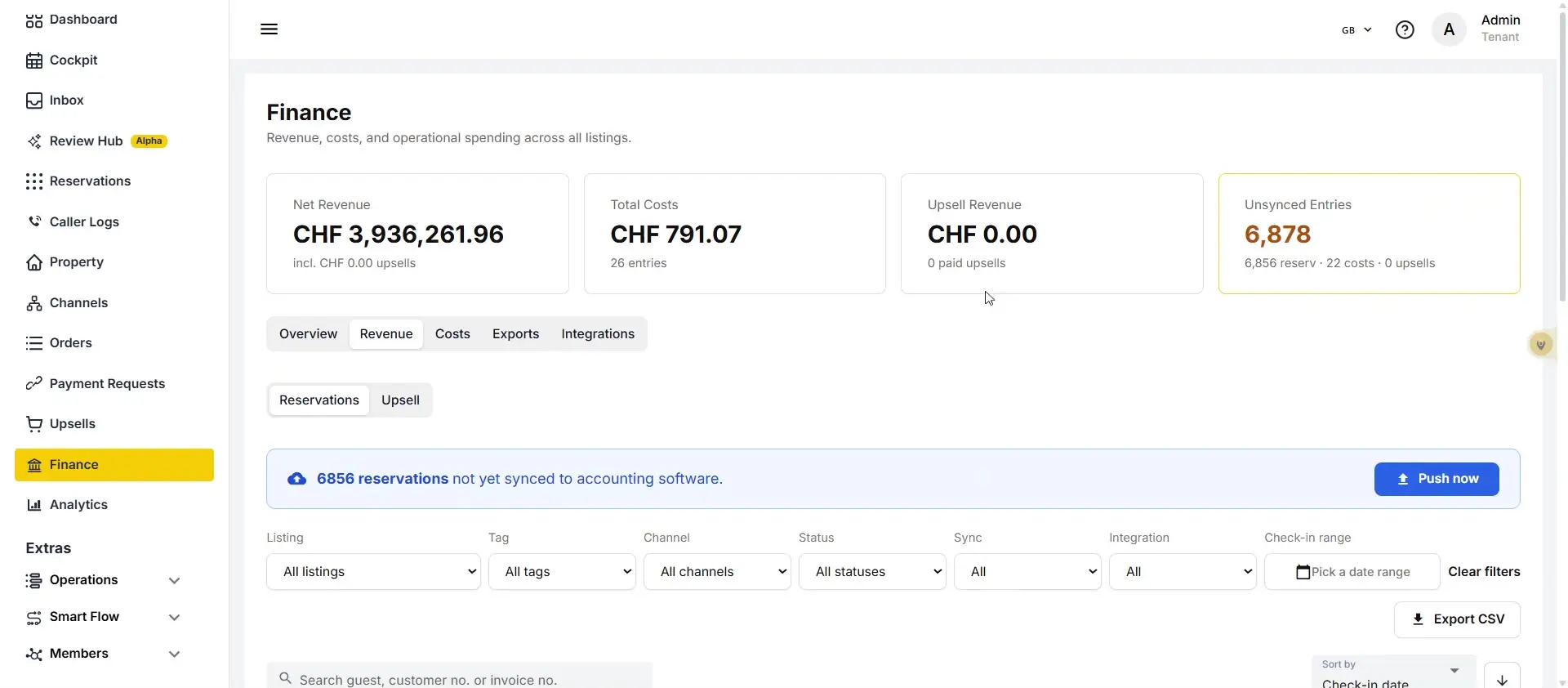The image size is (1568, 688).
Task: Open Review Hub sparkle icon
Action: tap(33, 141)
